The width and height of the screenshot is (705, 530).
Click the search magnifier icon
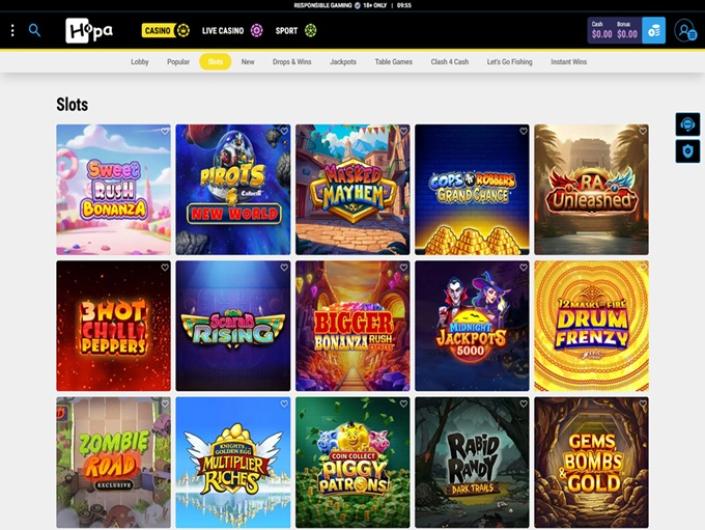(x=35, y=31)
